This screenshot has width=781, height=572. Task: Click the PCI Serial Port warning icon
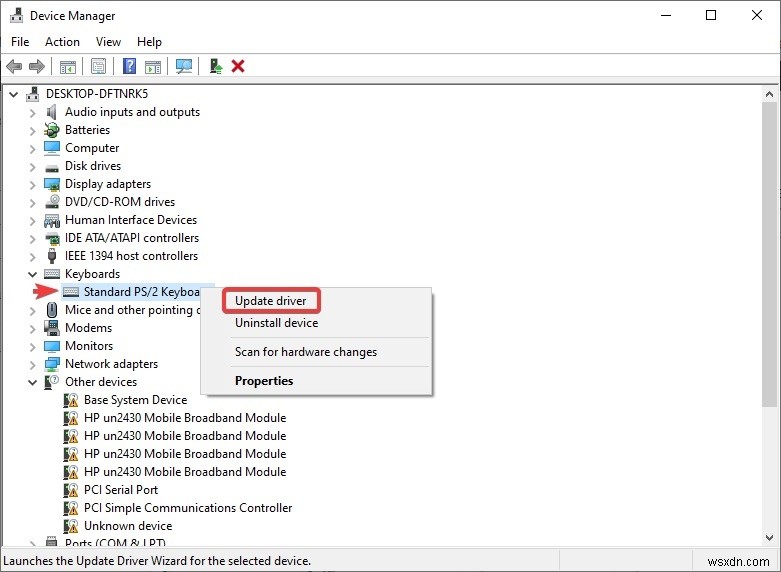71,490
